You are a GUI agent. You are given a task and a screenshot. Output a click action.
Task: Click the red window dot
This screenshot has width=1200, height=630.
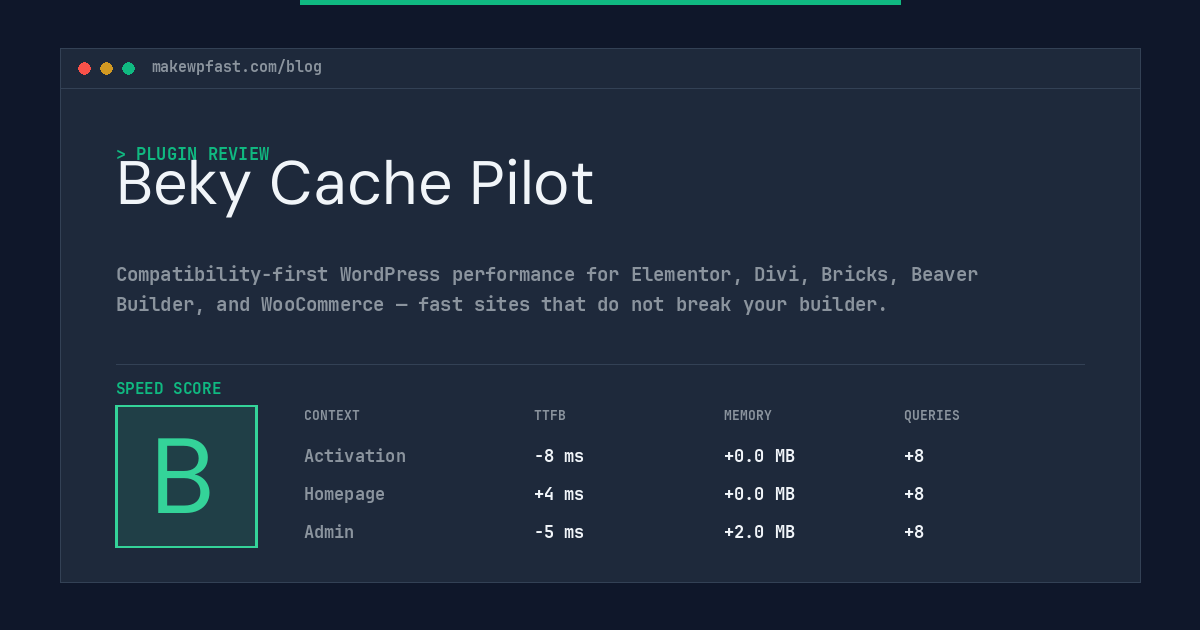pyautogui.click(x=84, y=68)
